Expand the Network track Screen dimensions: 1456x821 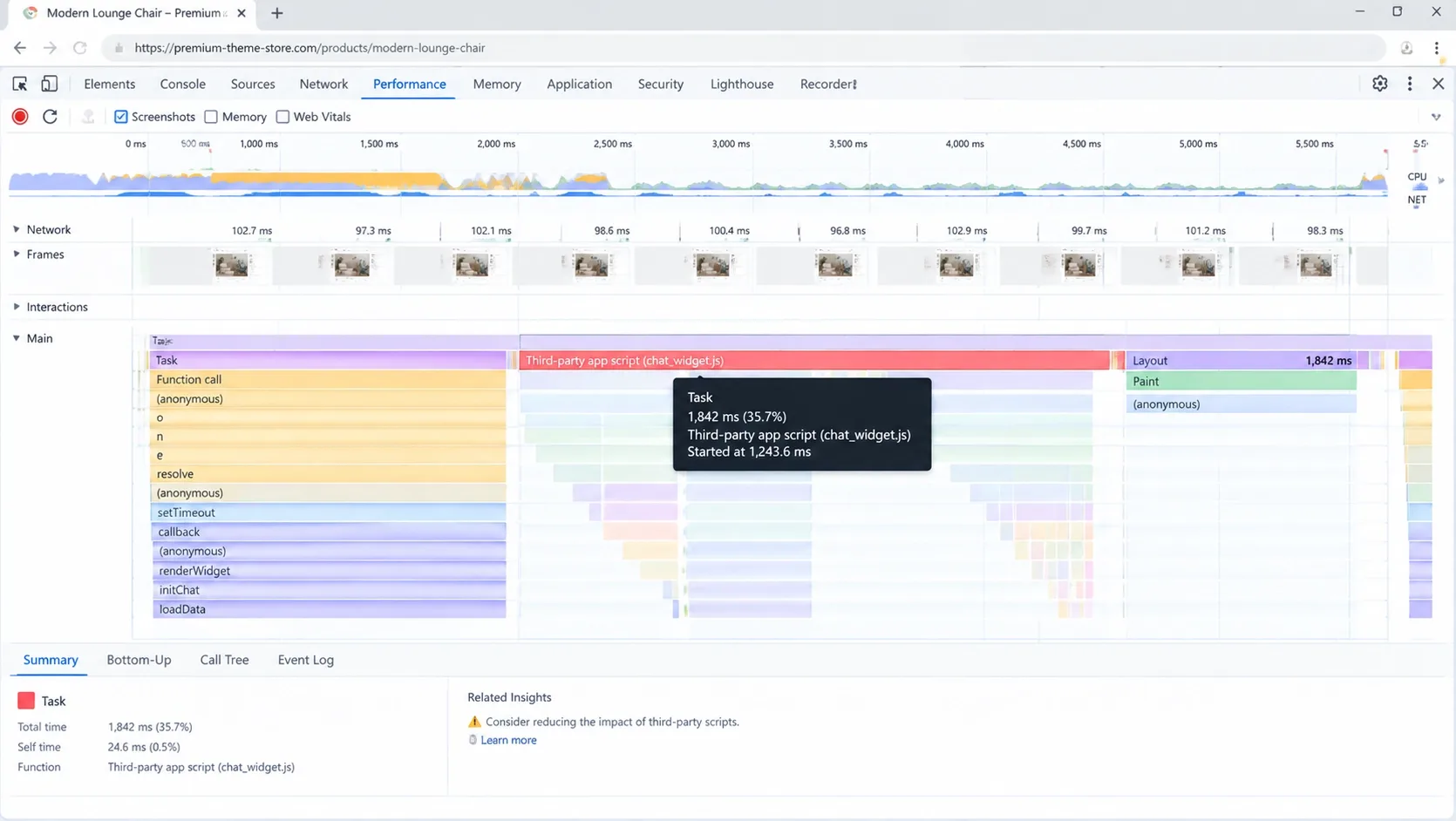(x=17, y=229)
